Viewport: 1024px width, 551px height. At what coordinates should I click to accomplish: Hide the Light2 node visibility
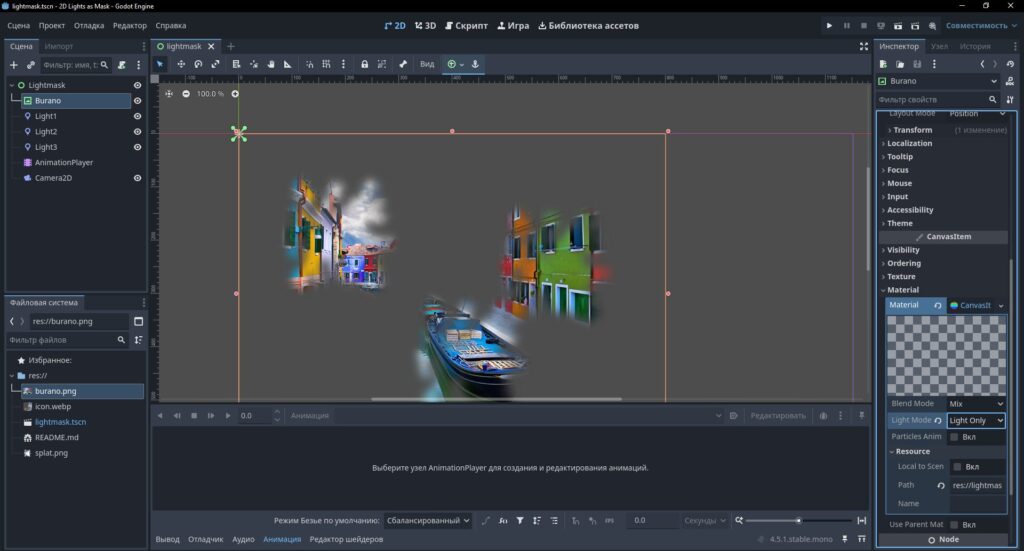tap(137, 131)
